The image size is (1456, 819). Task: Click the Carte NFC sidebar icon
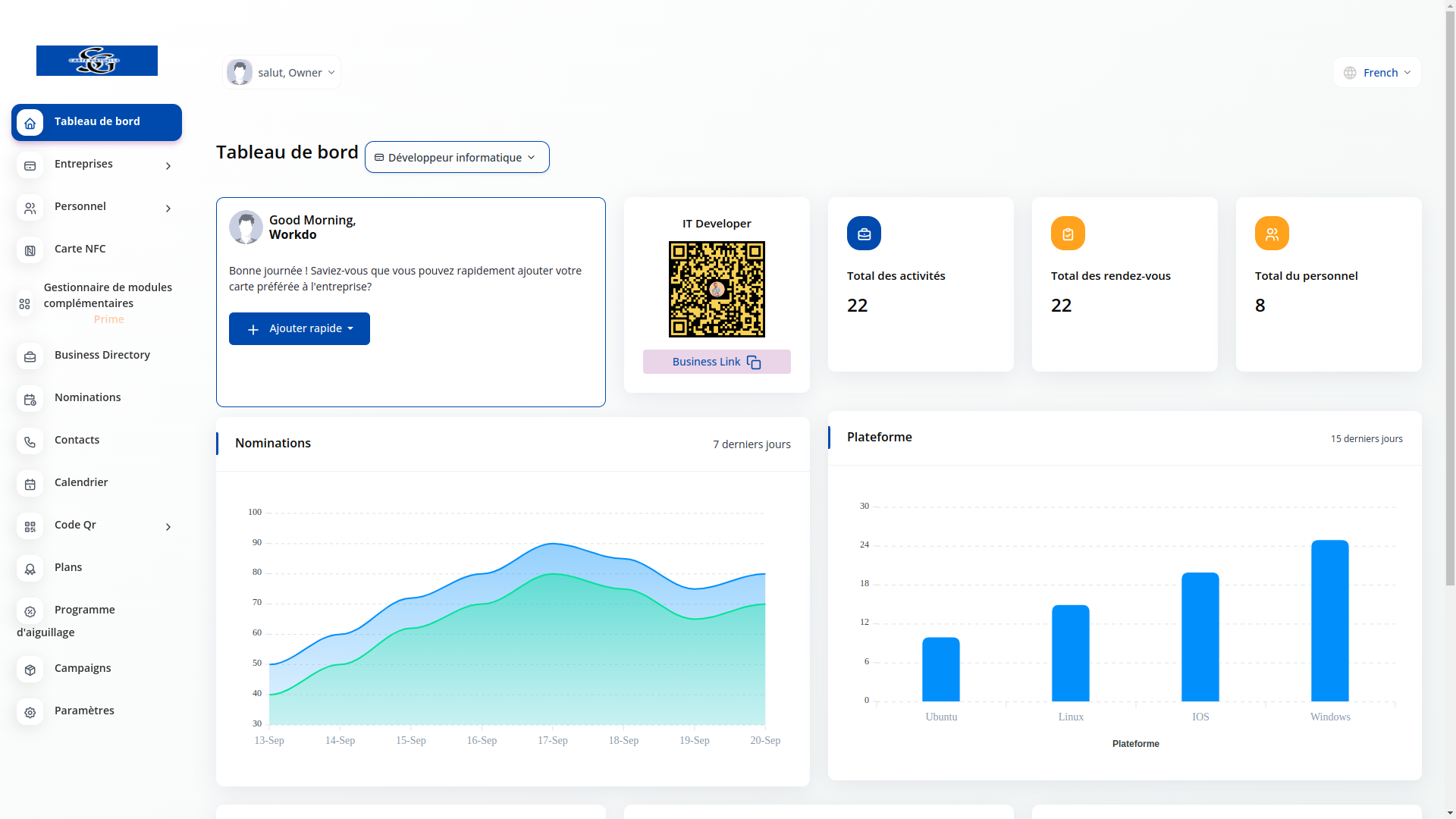pos(30,250)
